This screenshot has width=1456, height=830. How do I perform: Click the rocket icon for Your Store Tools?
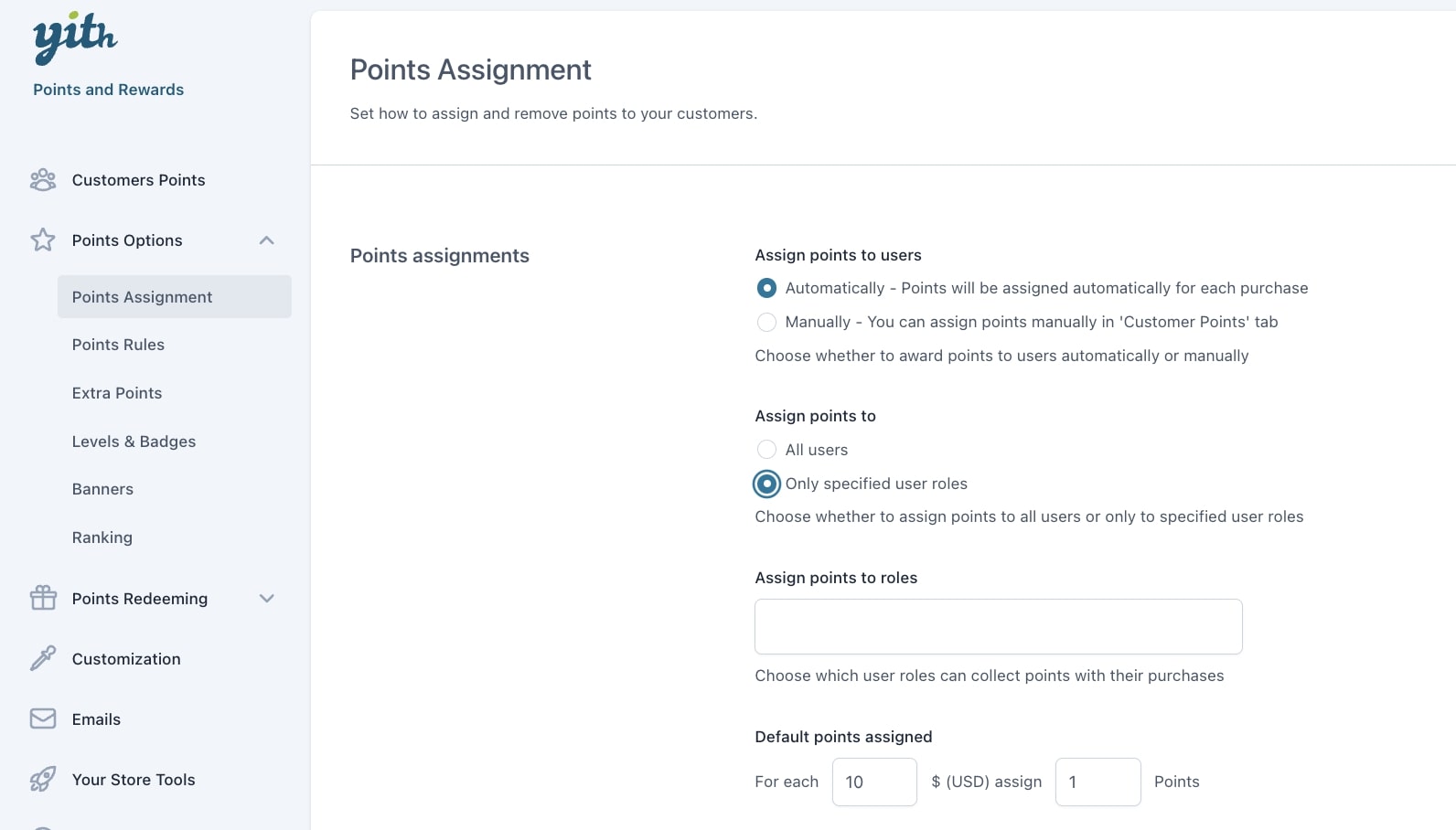coord(43,779)
